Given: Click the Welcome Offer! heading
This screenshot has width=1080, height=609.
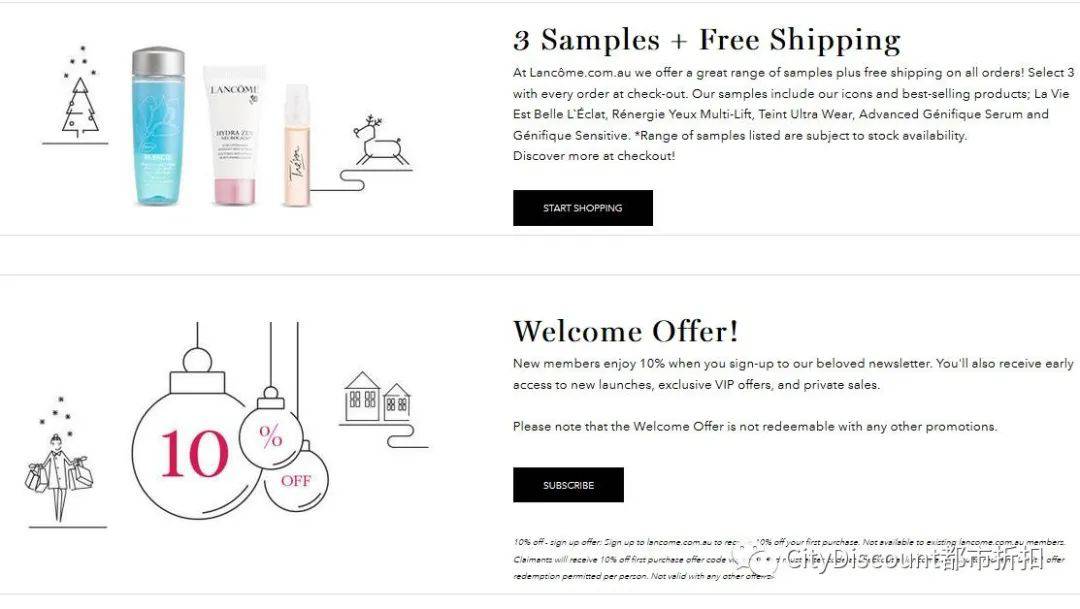Looking at the screenshot, I should (x=625, y=331).
